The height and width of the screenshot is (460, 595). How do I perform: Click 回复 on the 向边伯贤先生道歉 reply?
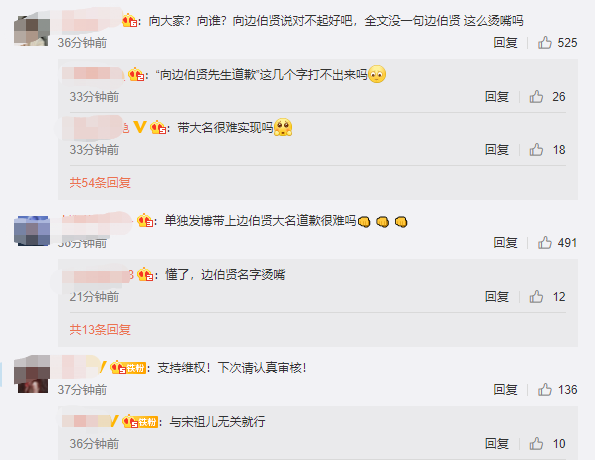[x=497, y=97]
